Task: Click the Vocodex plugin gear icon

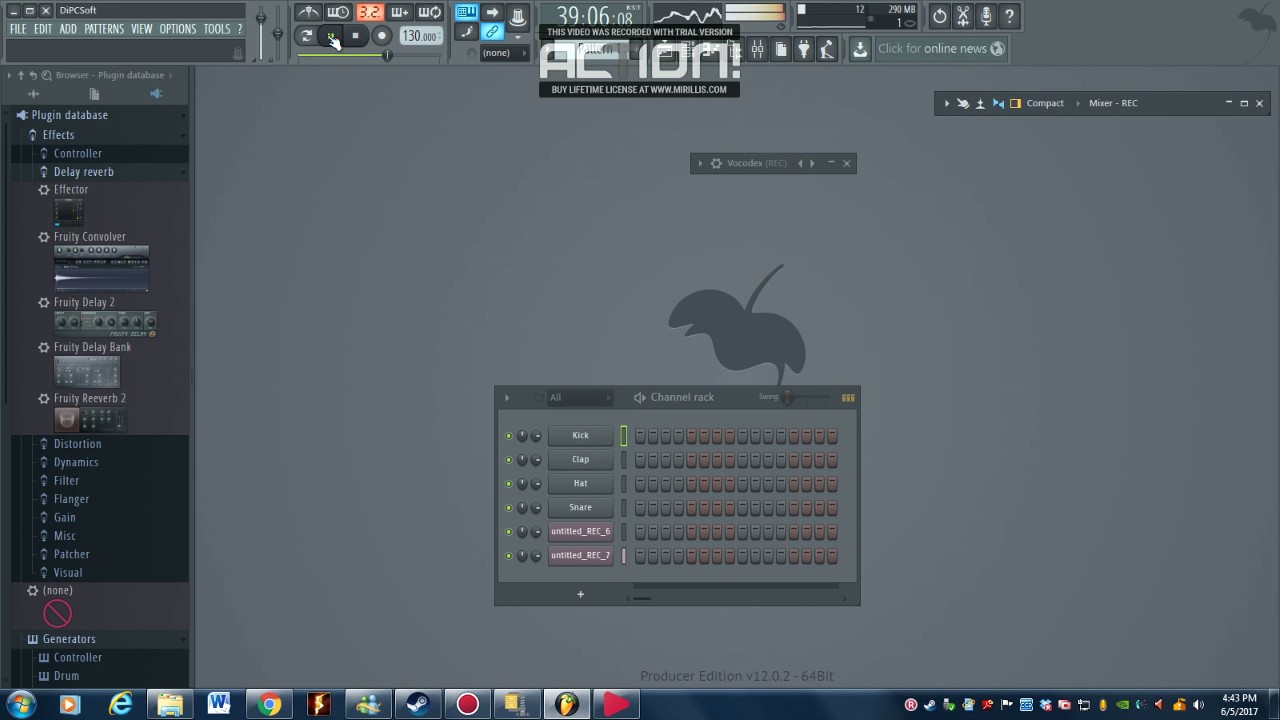Action: coord(716,163)
